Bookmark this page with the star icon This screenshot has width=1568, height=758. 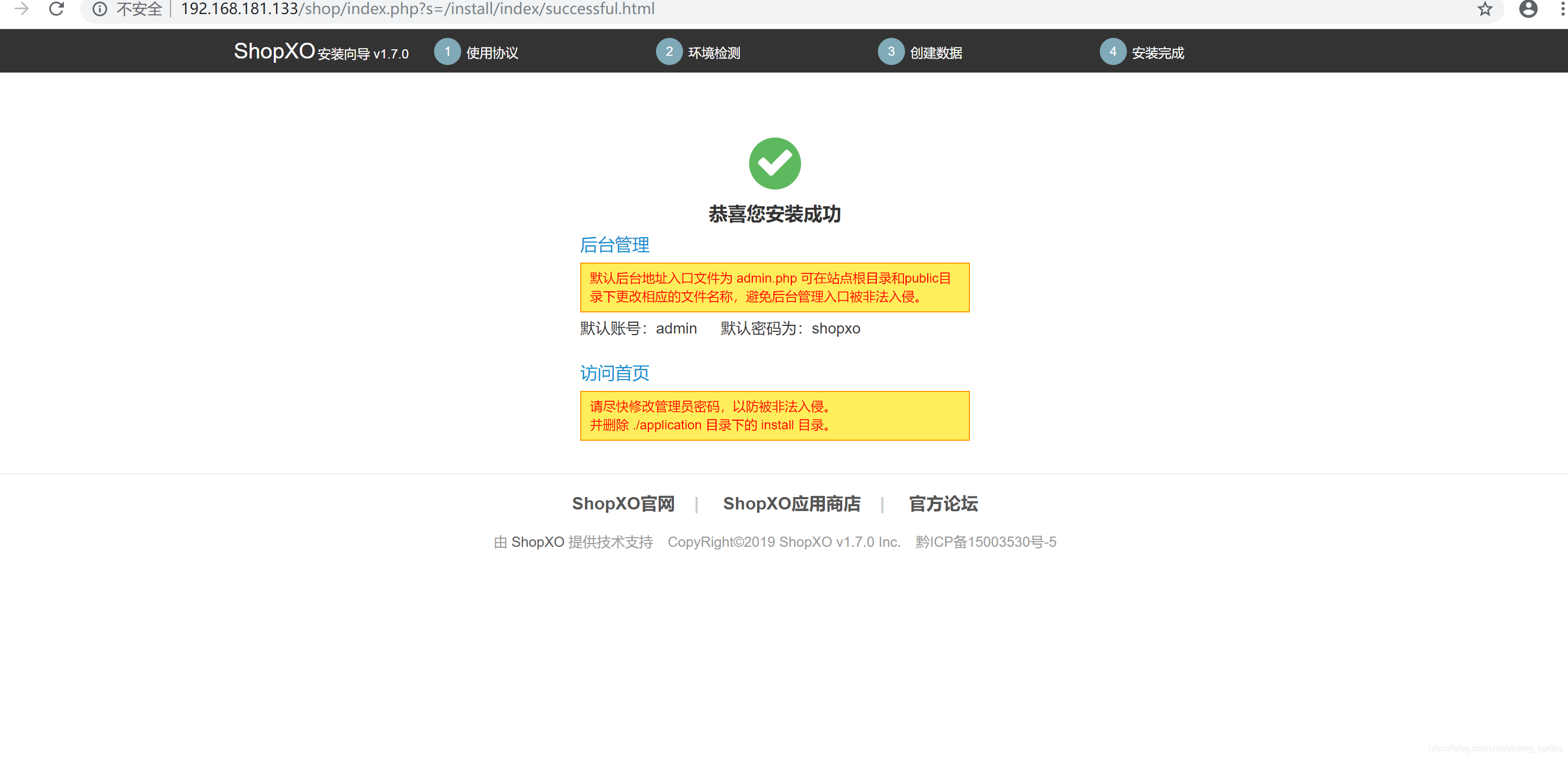(1485, 9)
